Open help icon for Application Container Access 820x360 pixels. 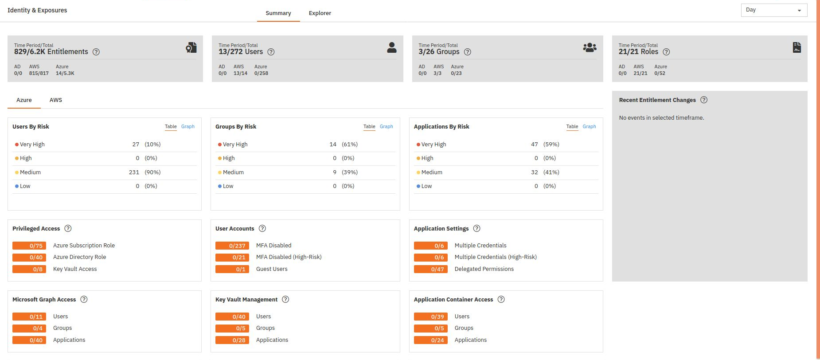(x=501, y=299)
